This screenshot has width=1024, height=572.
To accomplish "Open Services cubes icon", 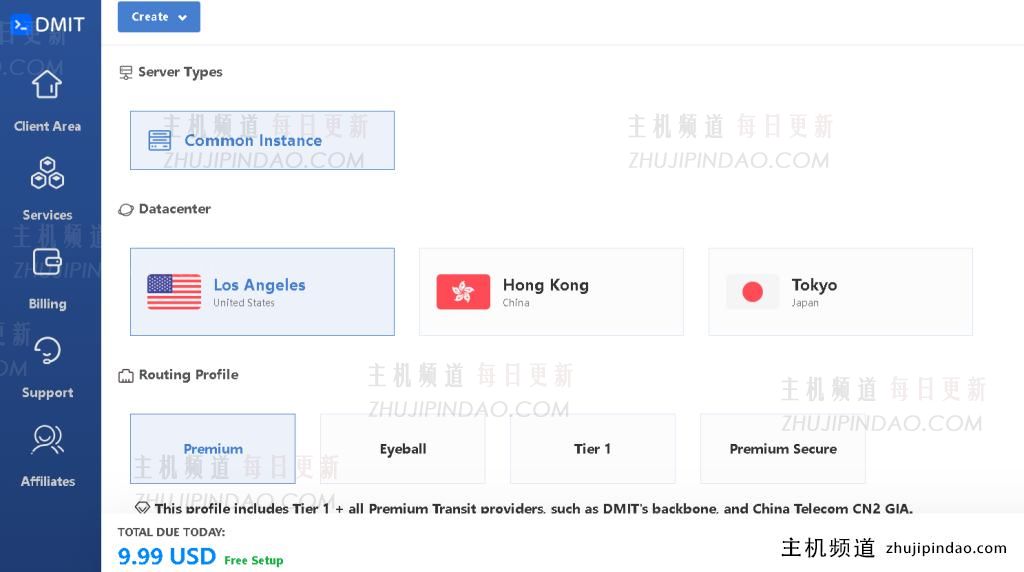I will [47, 173].
